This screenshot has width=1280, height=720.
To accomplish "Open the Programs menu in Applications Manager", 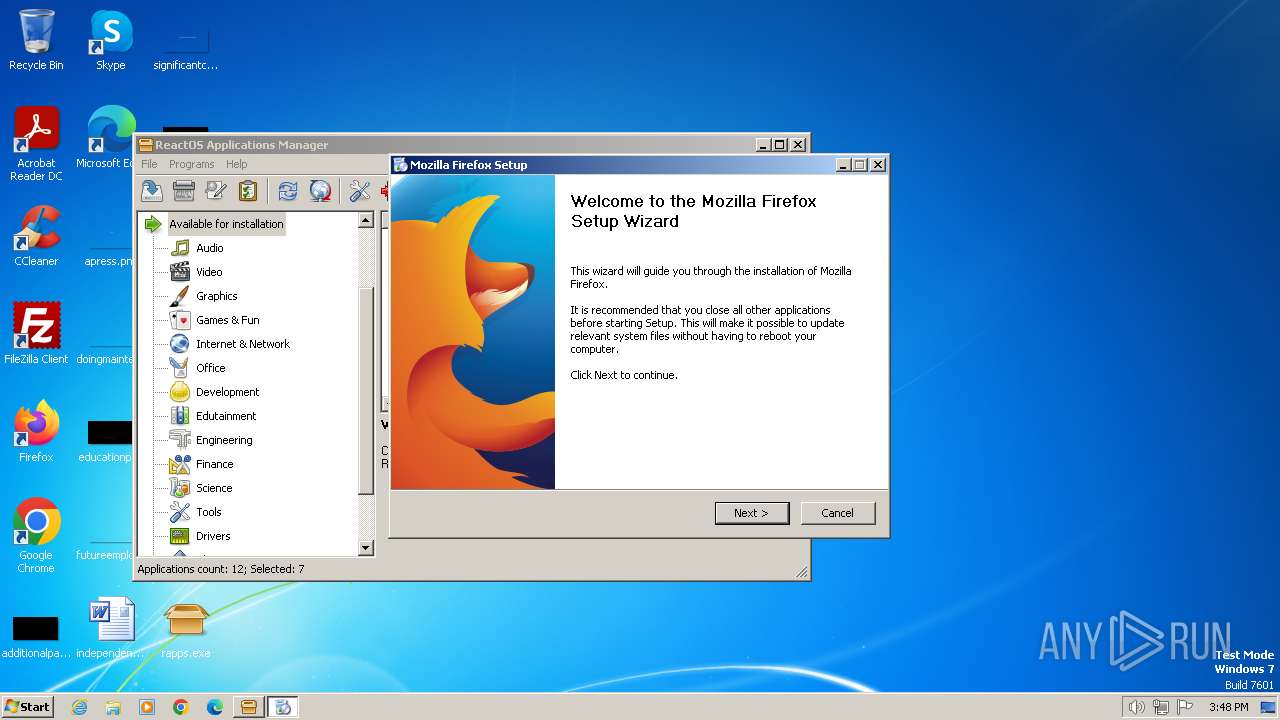I will point(191,164).
